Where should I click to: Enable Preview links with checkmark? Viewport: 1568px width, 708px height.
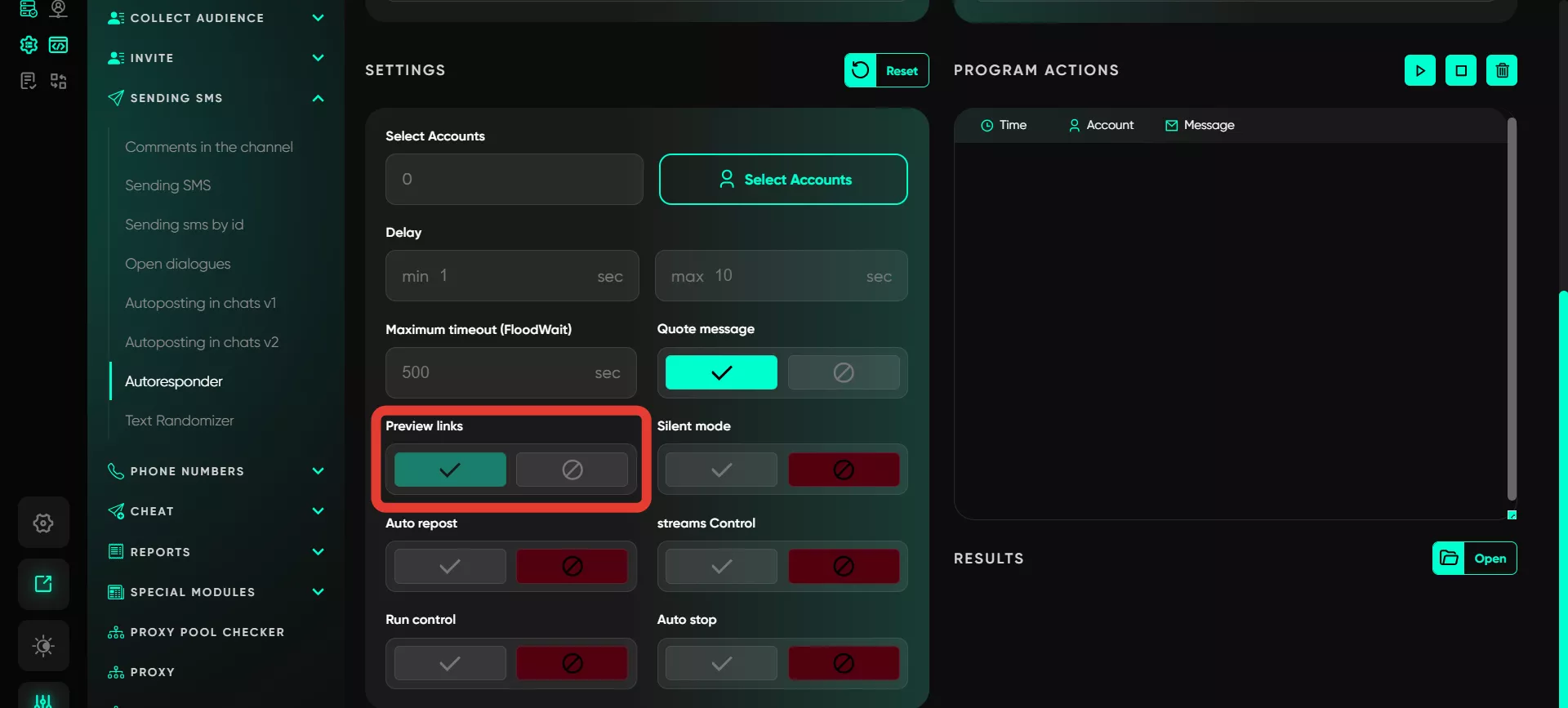pos(450,470)
